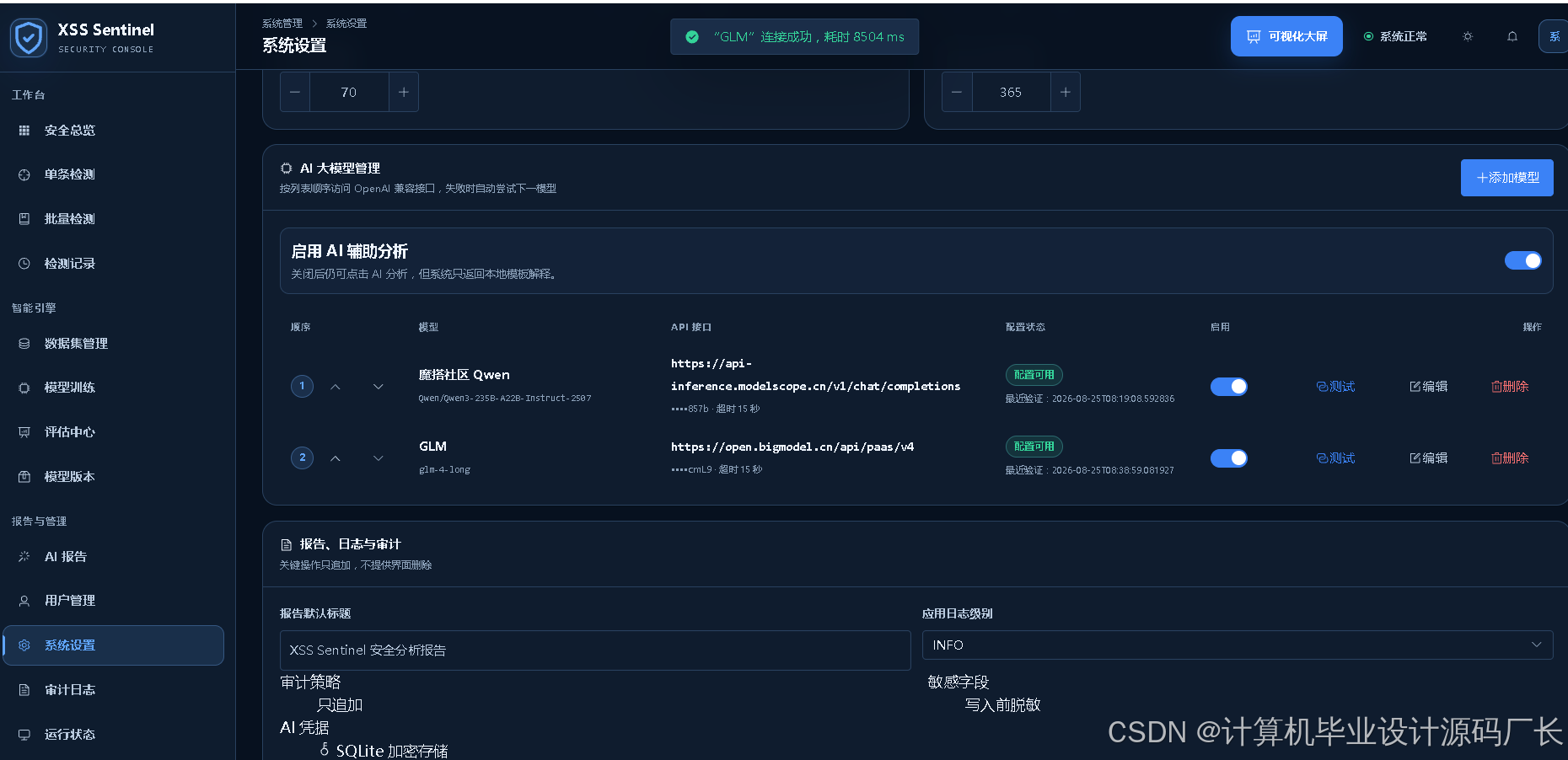This screenshot has width=1568, height=760.
Task: Click the AI 大模型管理 chip icon
Action: [287, 169]
